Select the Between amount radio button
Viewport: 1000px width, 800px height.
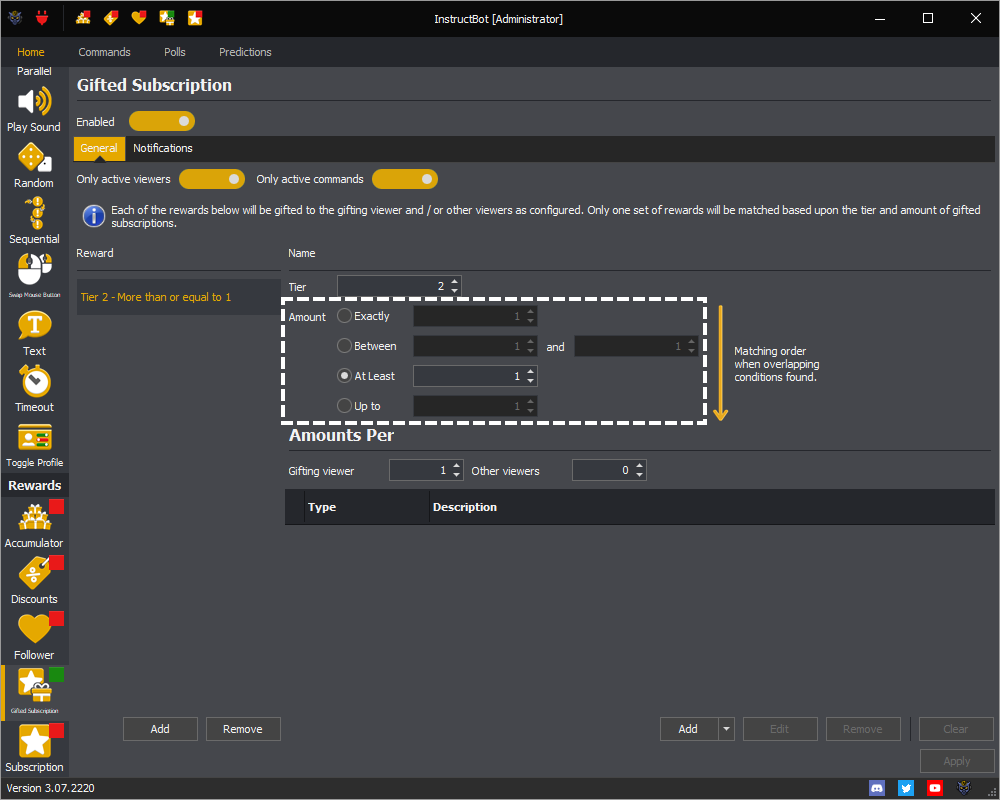click(x=344, y=346)
